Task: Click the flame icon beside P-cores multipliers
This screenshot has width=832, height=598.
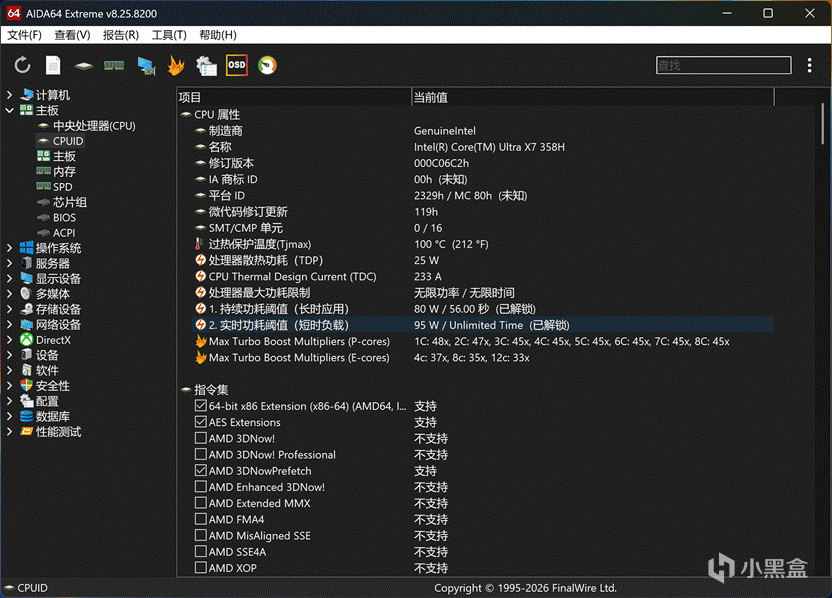Action: [x=201, y=341]
